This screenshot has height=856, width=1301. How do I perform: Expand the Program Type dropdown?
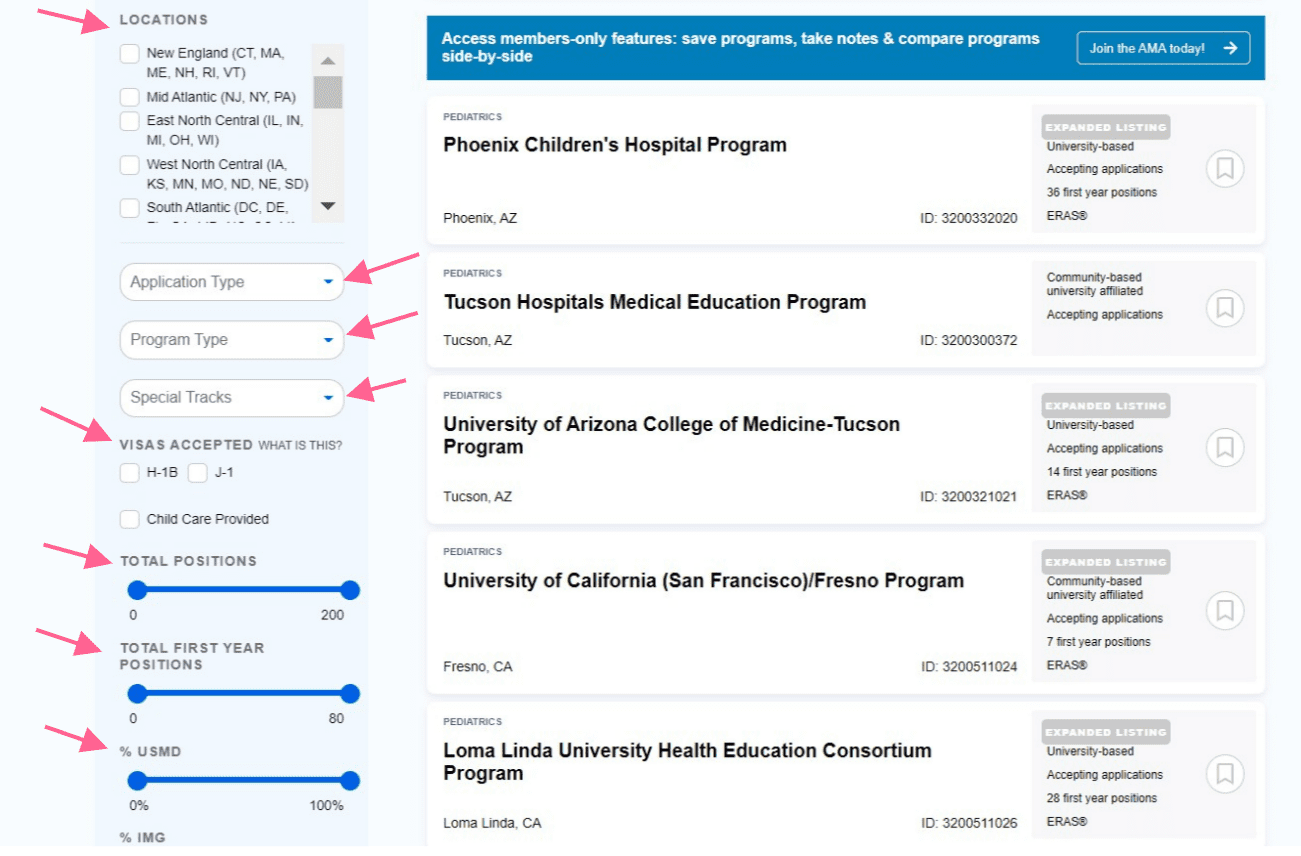pos(231,340)
